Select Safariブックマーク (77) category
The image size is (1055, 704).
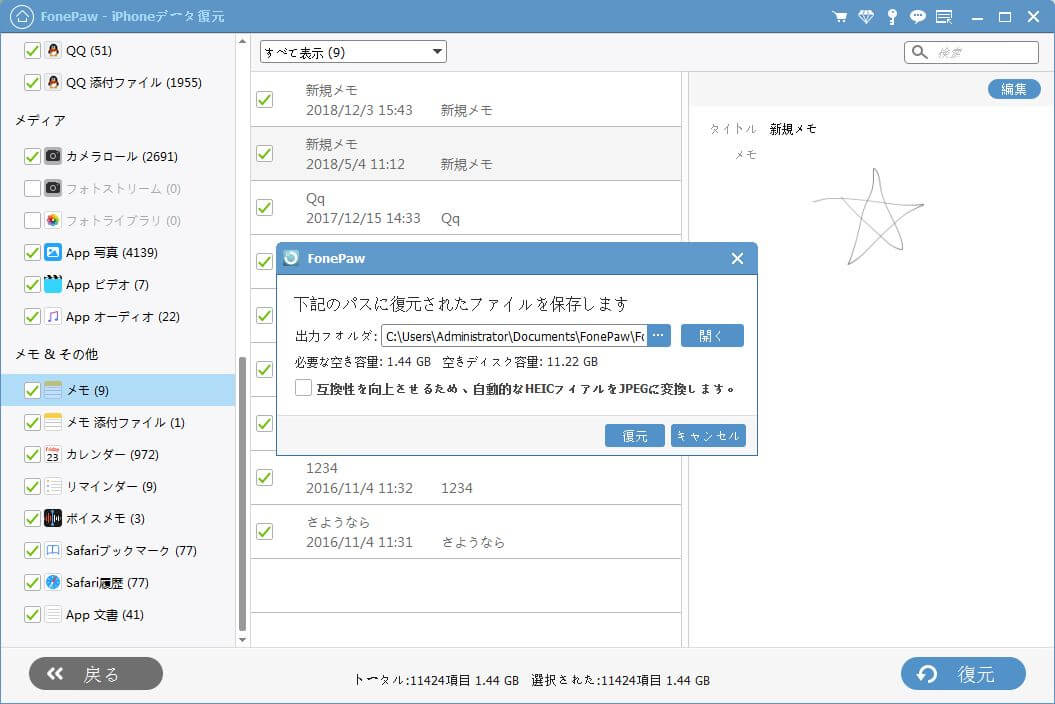coord(118,550)
